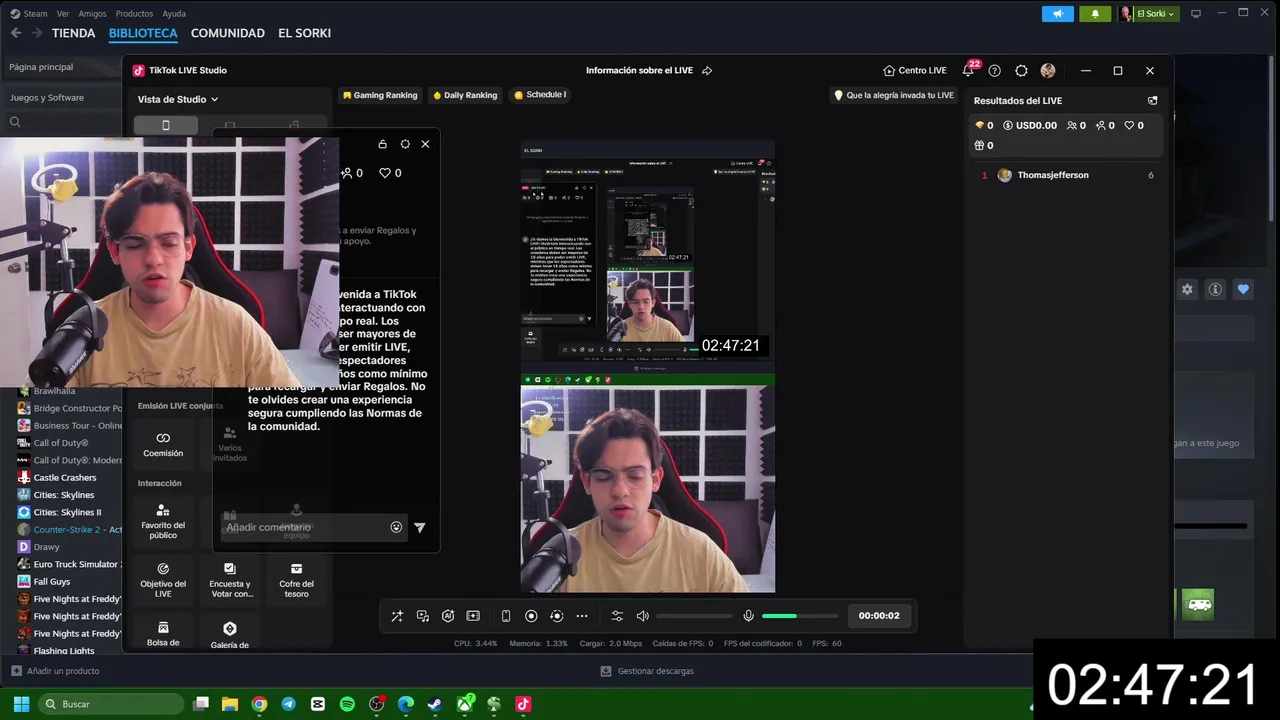
Task: Open Steam TIENDA tab
Action: click(74, 33)
